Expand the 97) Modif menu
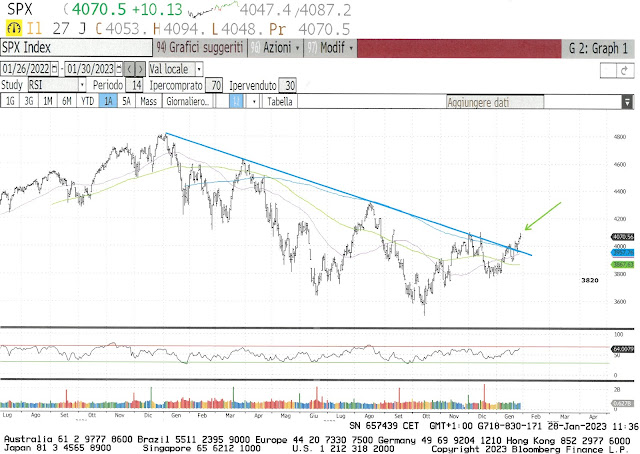Image resolution: width=640 pixels, height=454 pixels. [330, 48]
